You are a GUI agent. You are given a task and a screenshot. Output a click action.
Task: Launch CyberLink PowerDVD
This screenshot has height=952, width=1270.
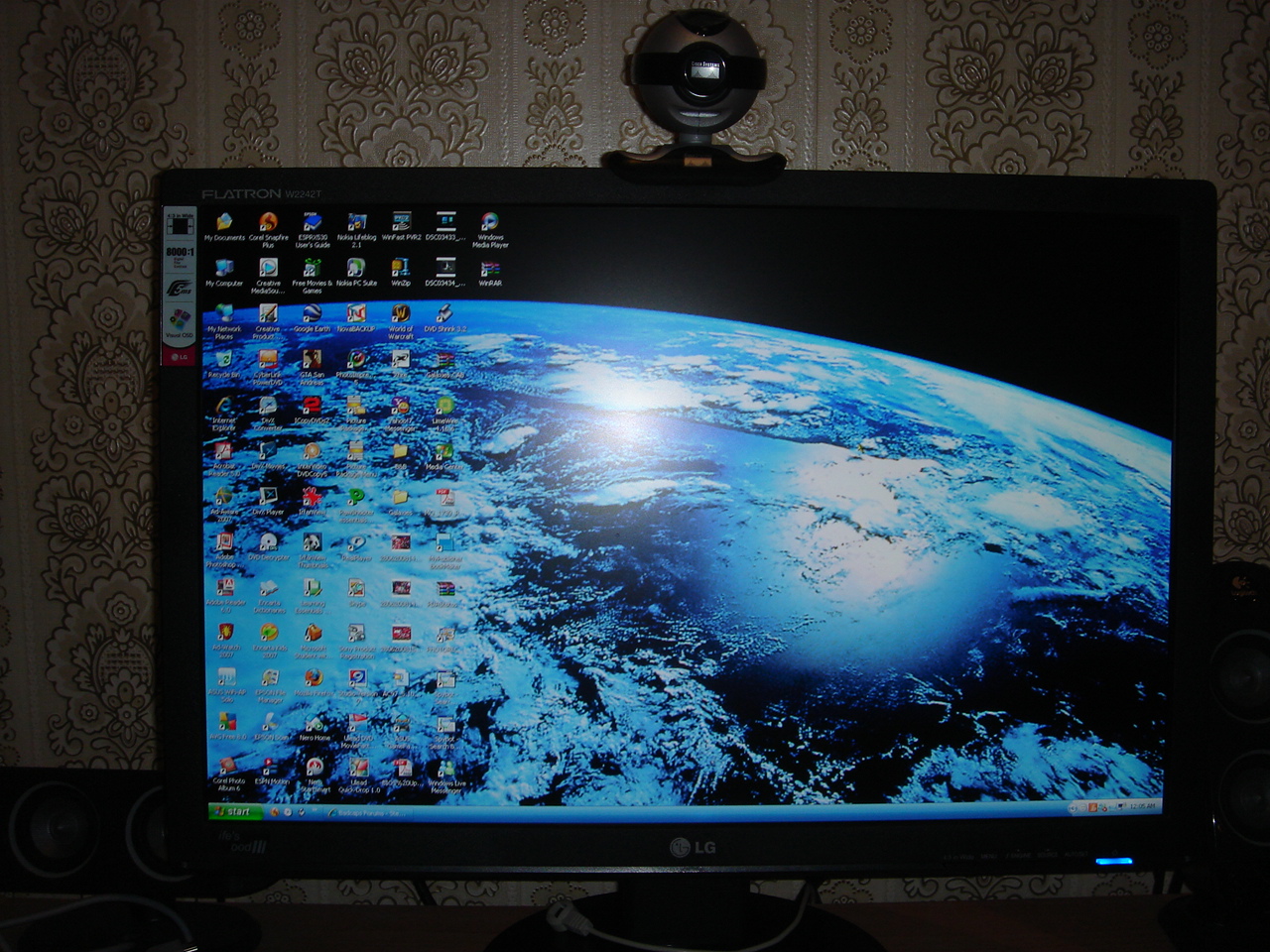(268, 368)
